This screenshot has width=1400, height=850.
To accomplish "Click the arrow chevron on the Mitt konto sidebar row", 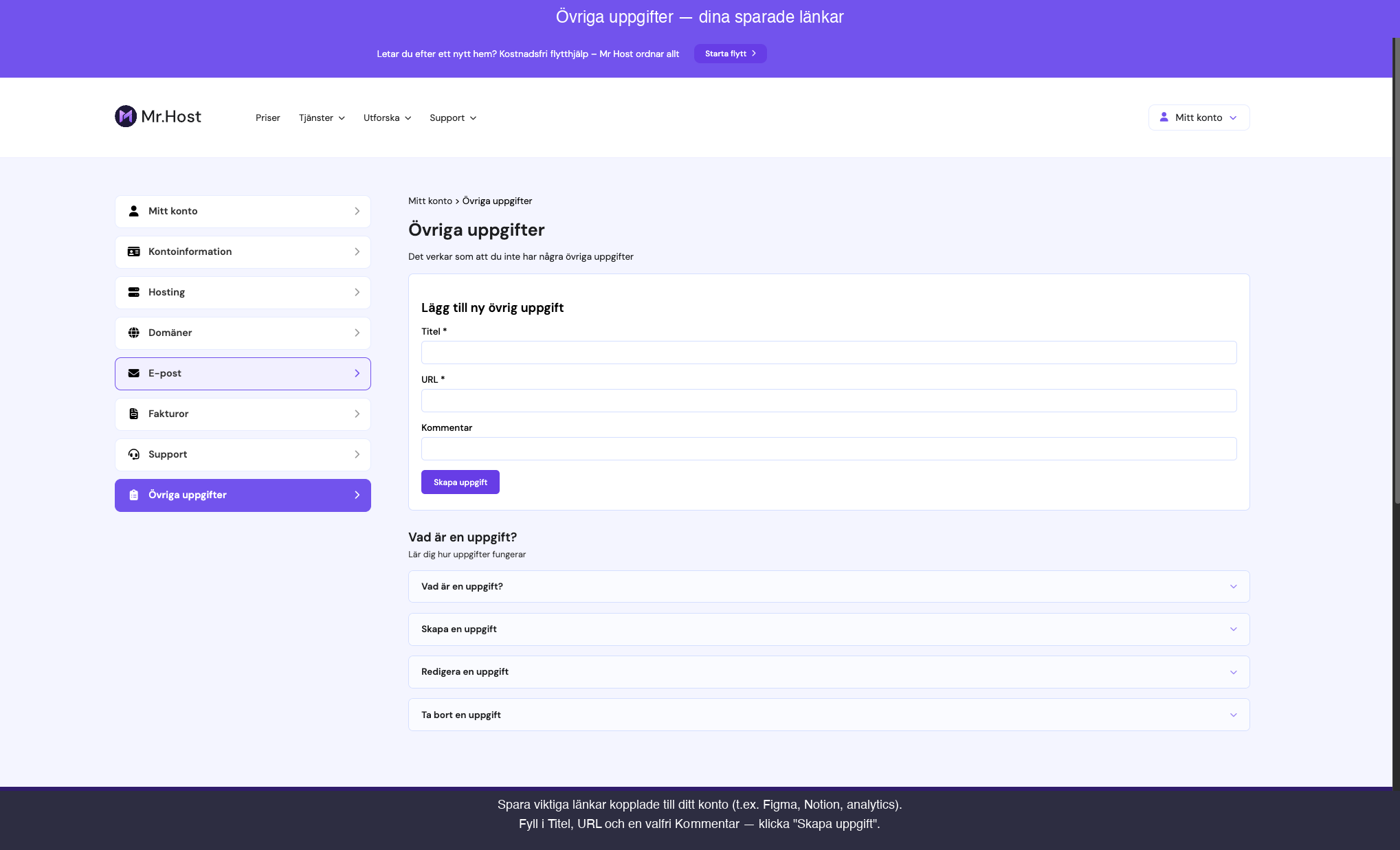I will pos(357,211).
